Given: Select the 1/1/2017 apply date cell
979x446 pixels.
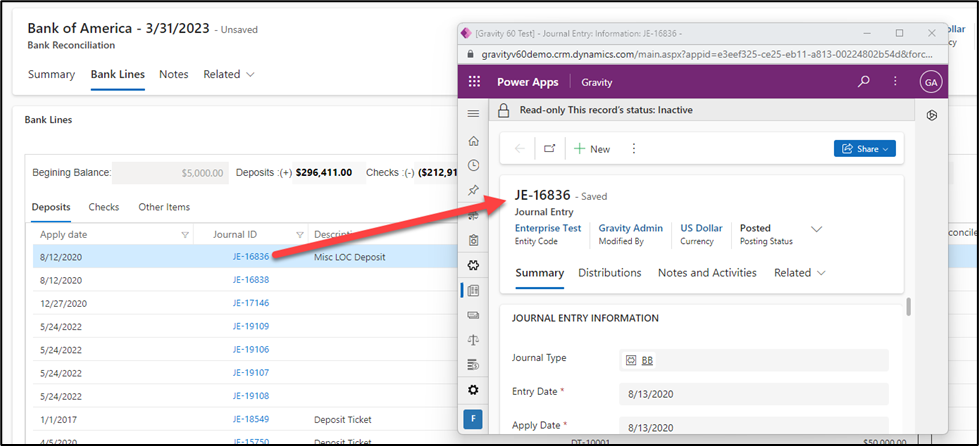Looking at the screenshot, I should [x=57, y=420].
